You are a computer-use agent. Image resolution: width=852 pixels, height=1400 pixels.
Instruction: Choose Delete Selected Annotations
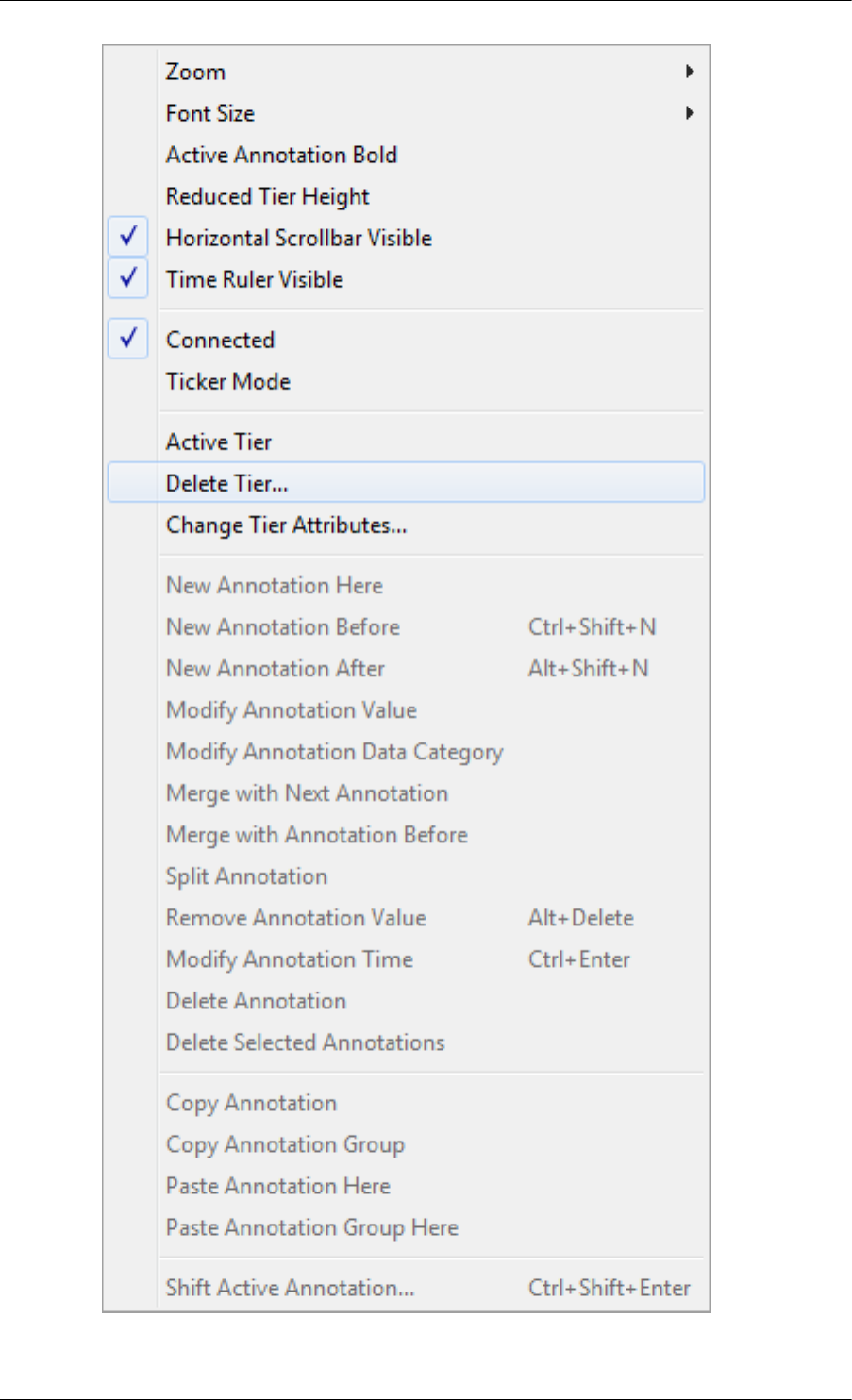(x=305, y=1042)
